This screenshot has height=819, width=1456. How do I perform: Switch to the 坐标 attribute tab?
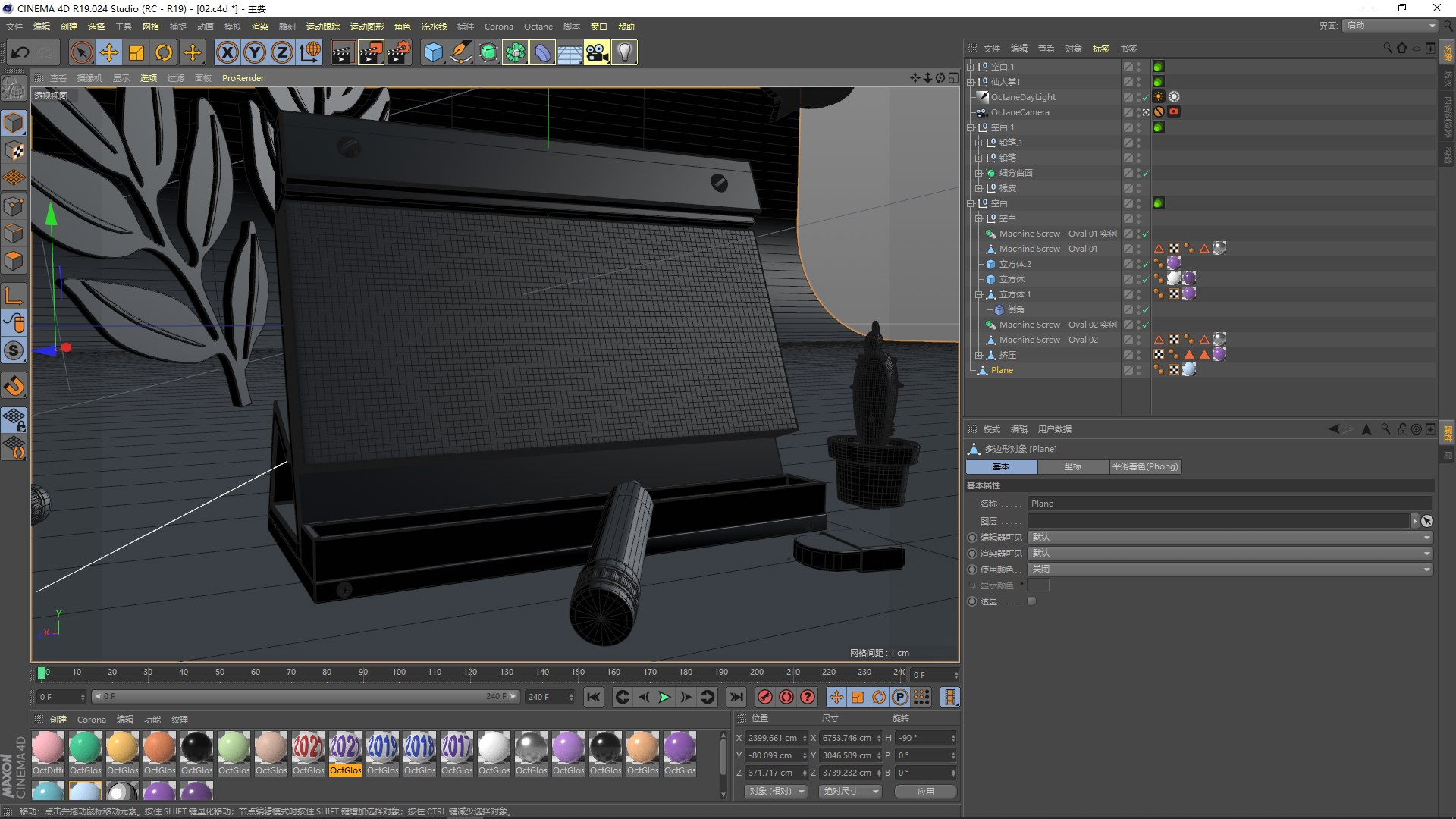[1072, 466]
